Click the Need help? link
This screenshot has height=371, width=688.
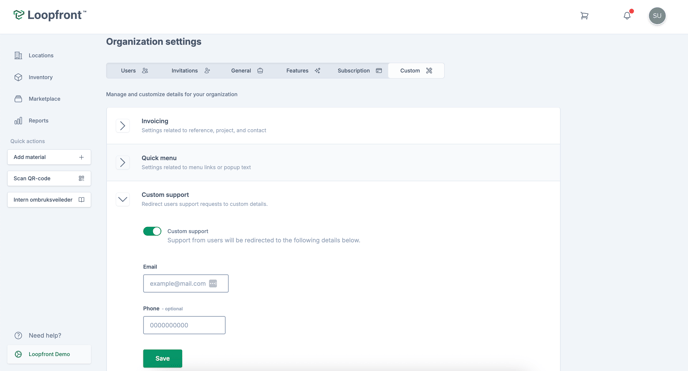tap(45, 335)
